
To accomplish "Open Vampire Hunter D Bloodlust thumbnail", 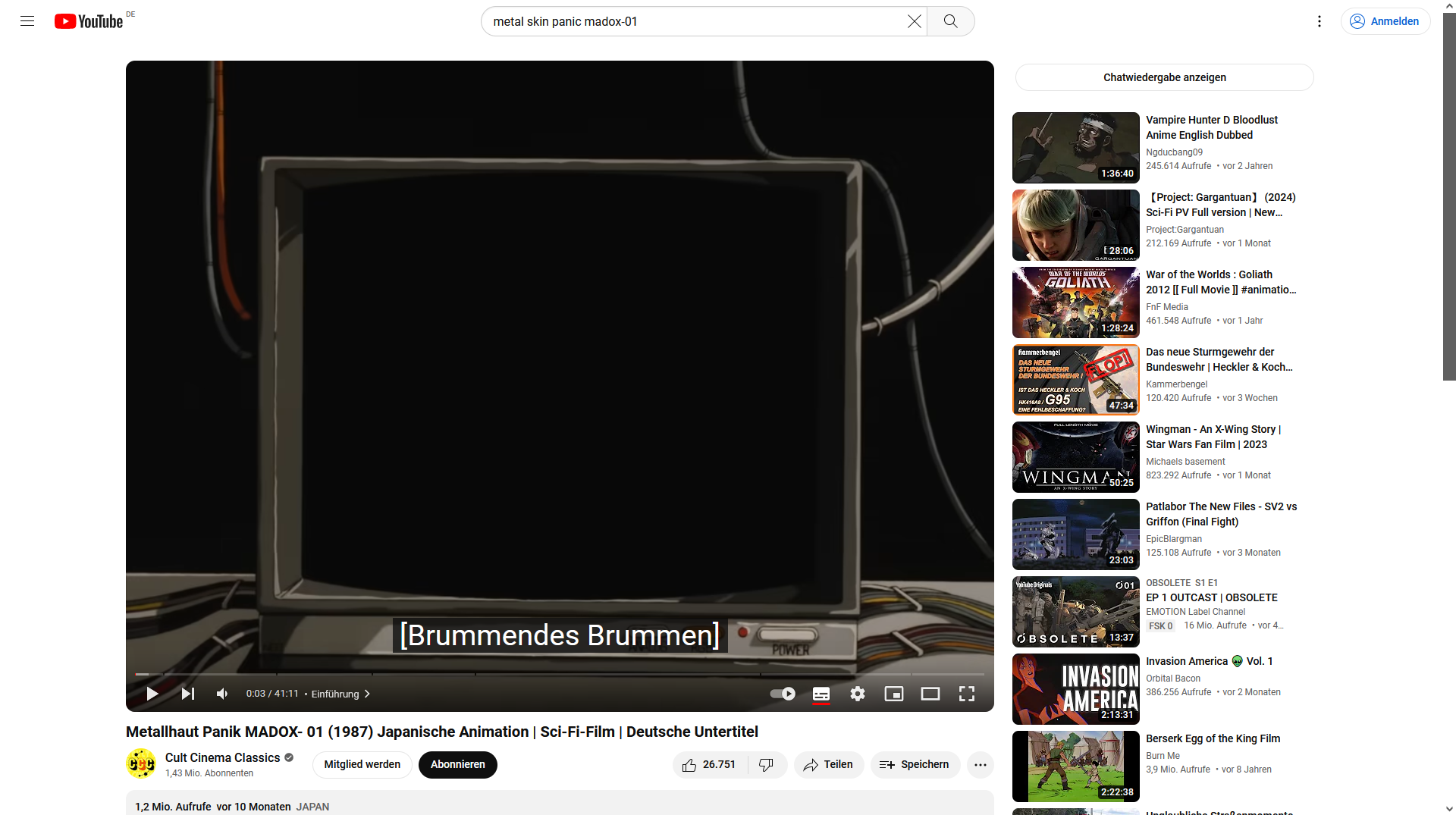I will 1076,148.
